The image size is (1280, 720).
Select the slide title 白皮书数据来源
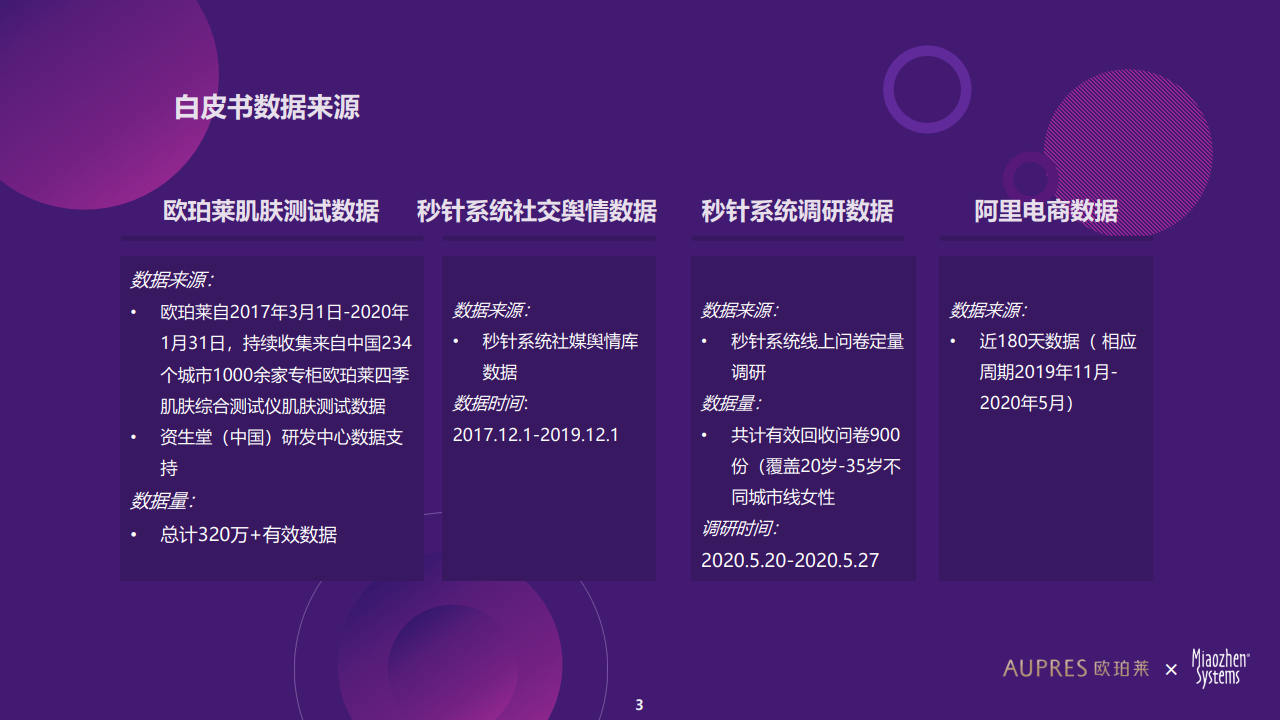267,107
